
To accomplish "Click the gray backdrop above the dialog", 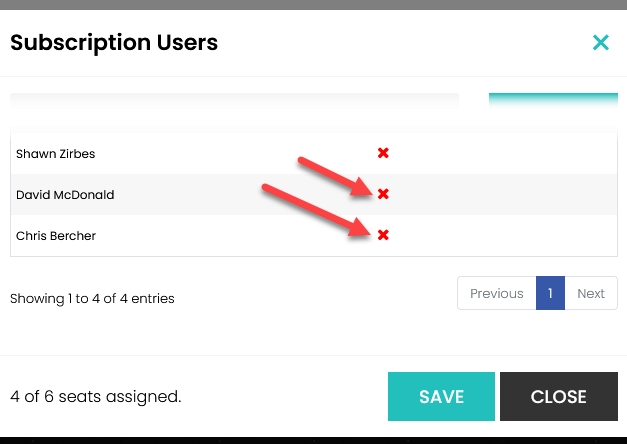I will coord(313,5).
